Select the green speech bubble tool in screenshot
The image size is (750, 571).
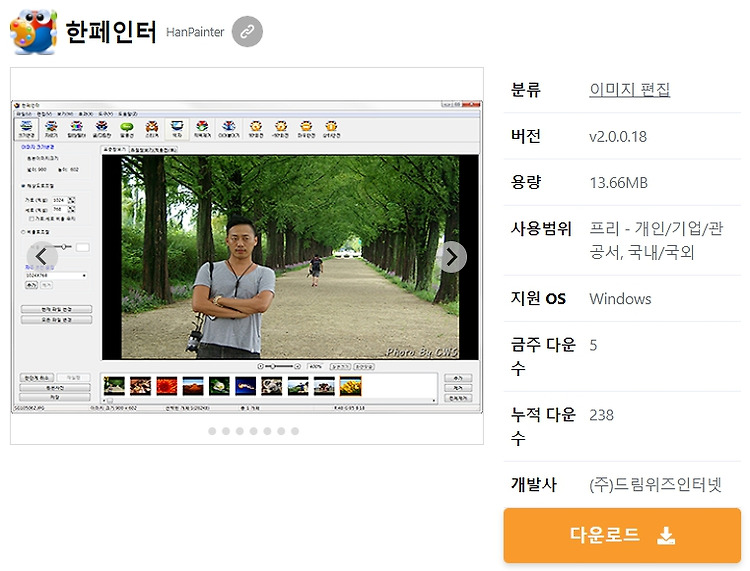point(126,129)
